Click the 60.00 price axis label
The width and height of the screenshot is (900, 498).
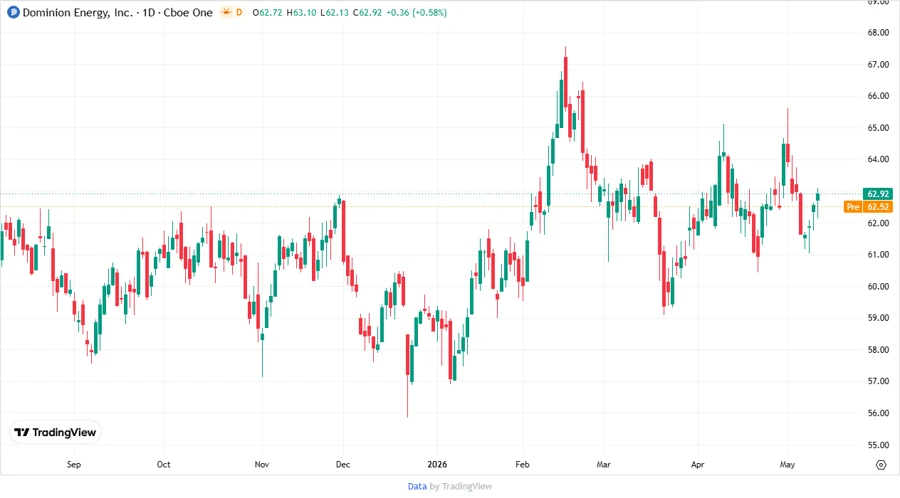coord(878,286)
